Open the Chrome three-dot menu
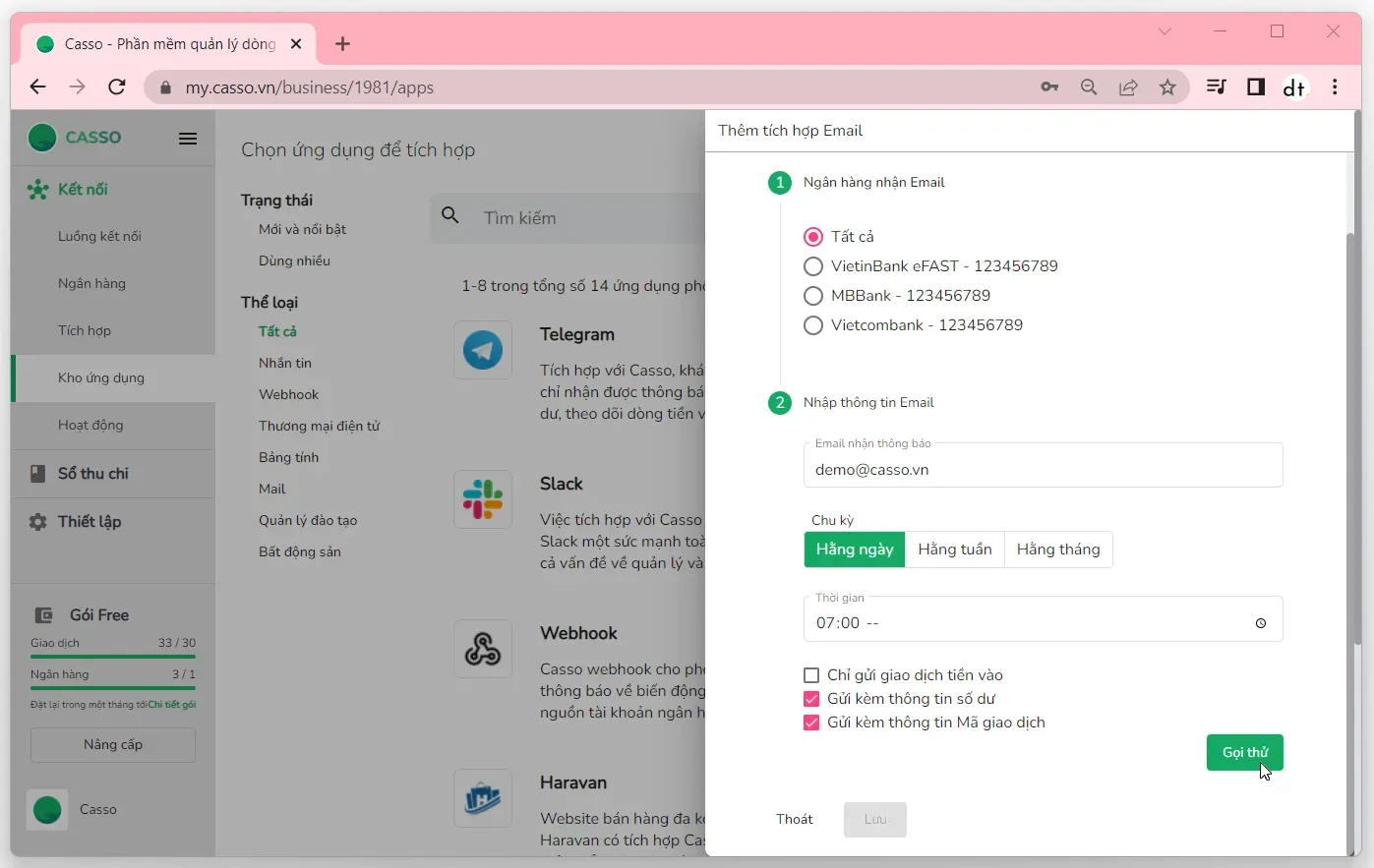 (x=1335, y=87)
